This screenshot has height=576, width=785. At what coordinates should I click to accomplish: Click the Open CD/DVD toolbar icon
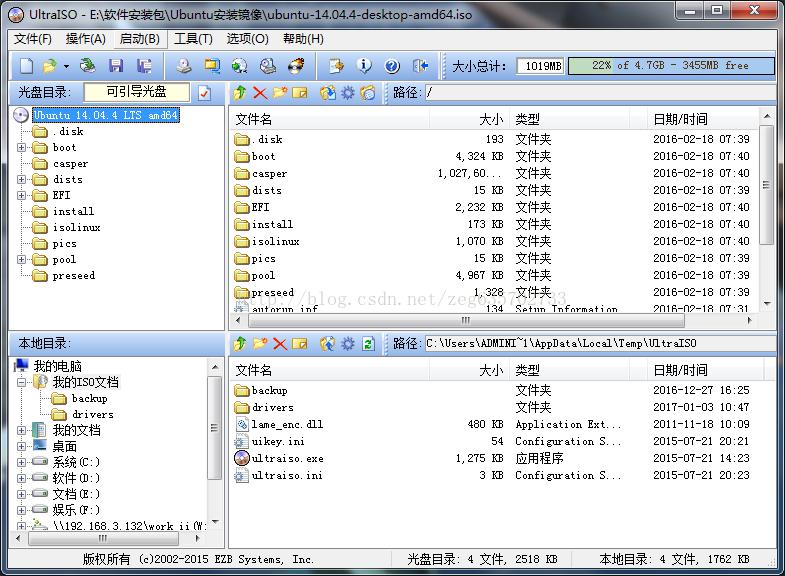(x=88, y=66)
